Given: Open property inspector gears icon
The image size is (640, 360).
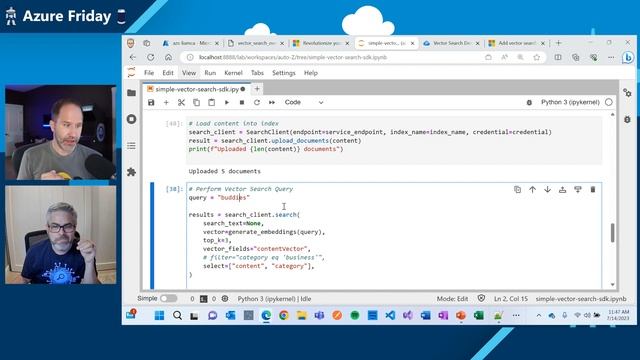Looking at the screenshot, I should (x=627, y=93).
